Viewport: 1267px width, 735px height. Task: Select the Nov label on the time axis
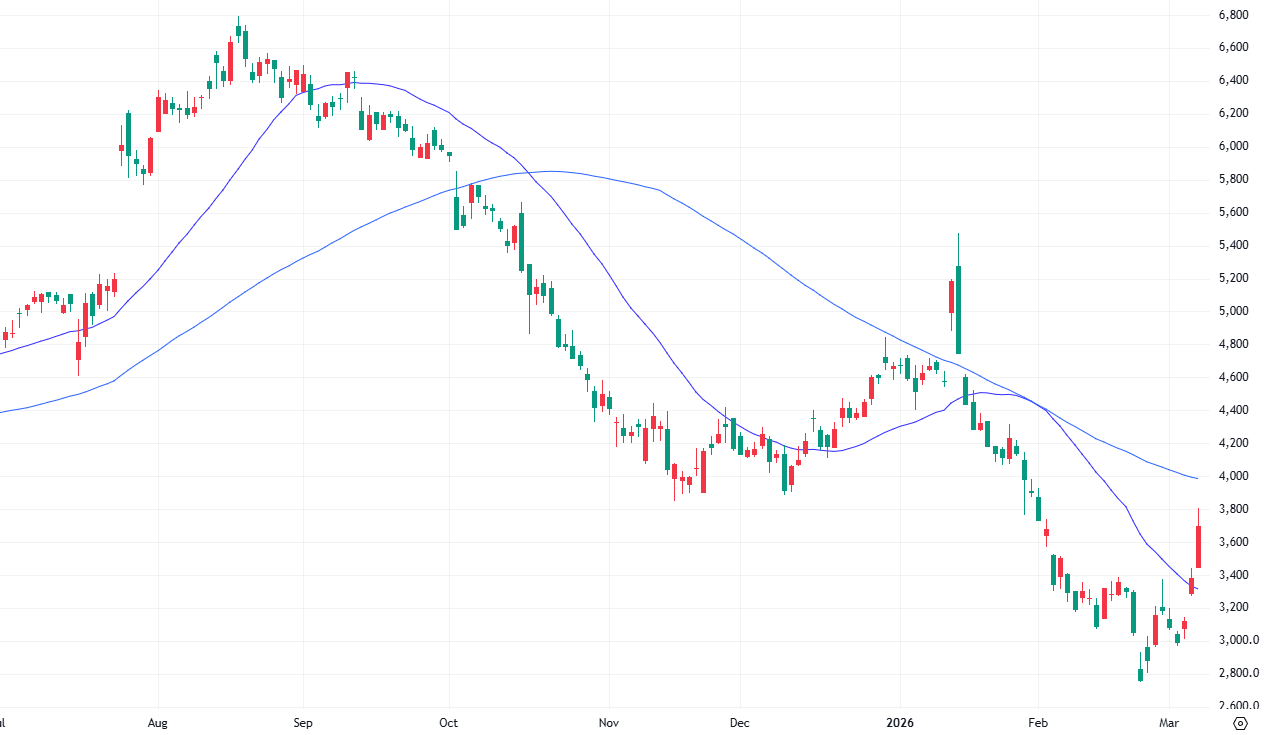click(608, 722)
